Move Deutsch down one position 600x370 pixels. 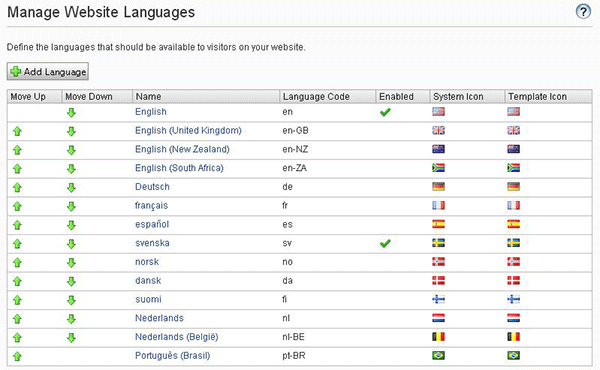point(71,187)
